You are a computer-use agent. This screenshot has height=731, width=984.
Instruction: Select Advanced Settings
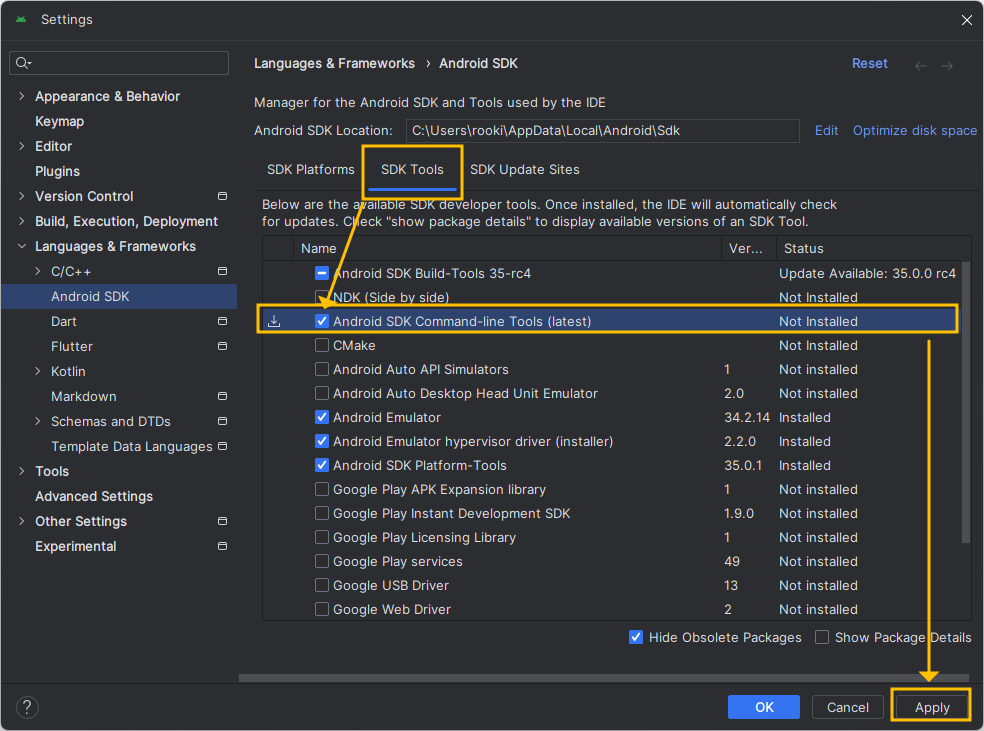pos(94,496)
